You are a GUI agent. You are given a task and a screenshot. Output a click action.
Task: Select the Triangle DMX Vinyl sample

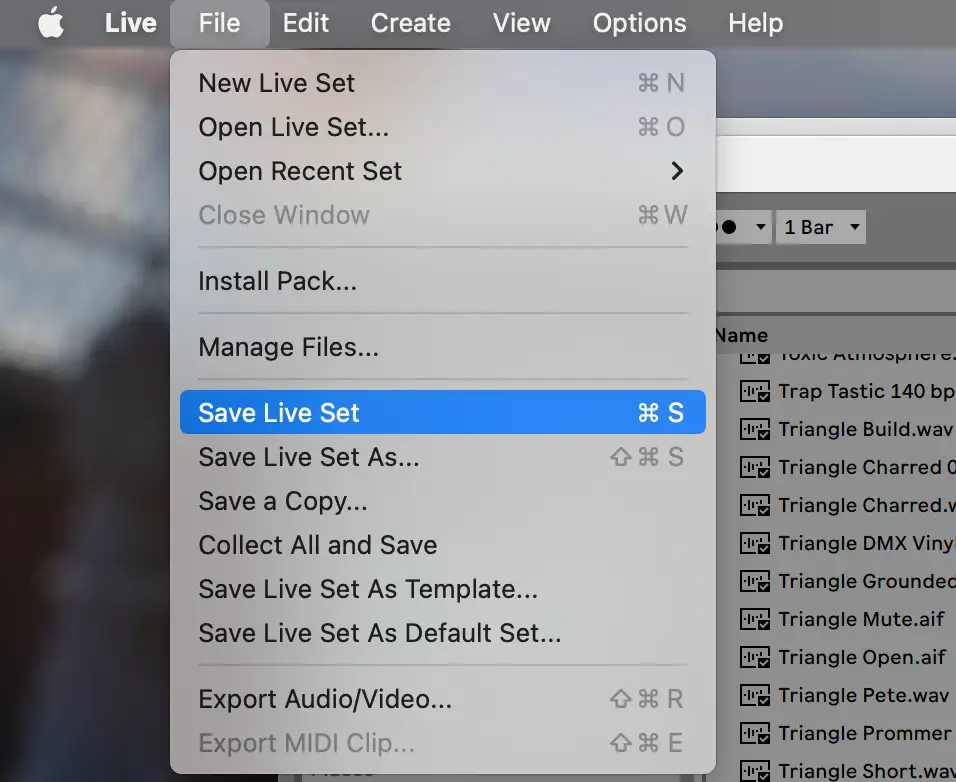pos(866,544)
